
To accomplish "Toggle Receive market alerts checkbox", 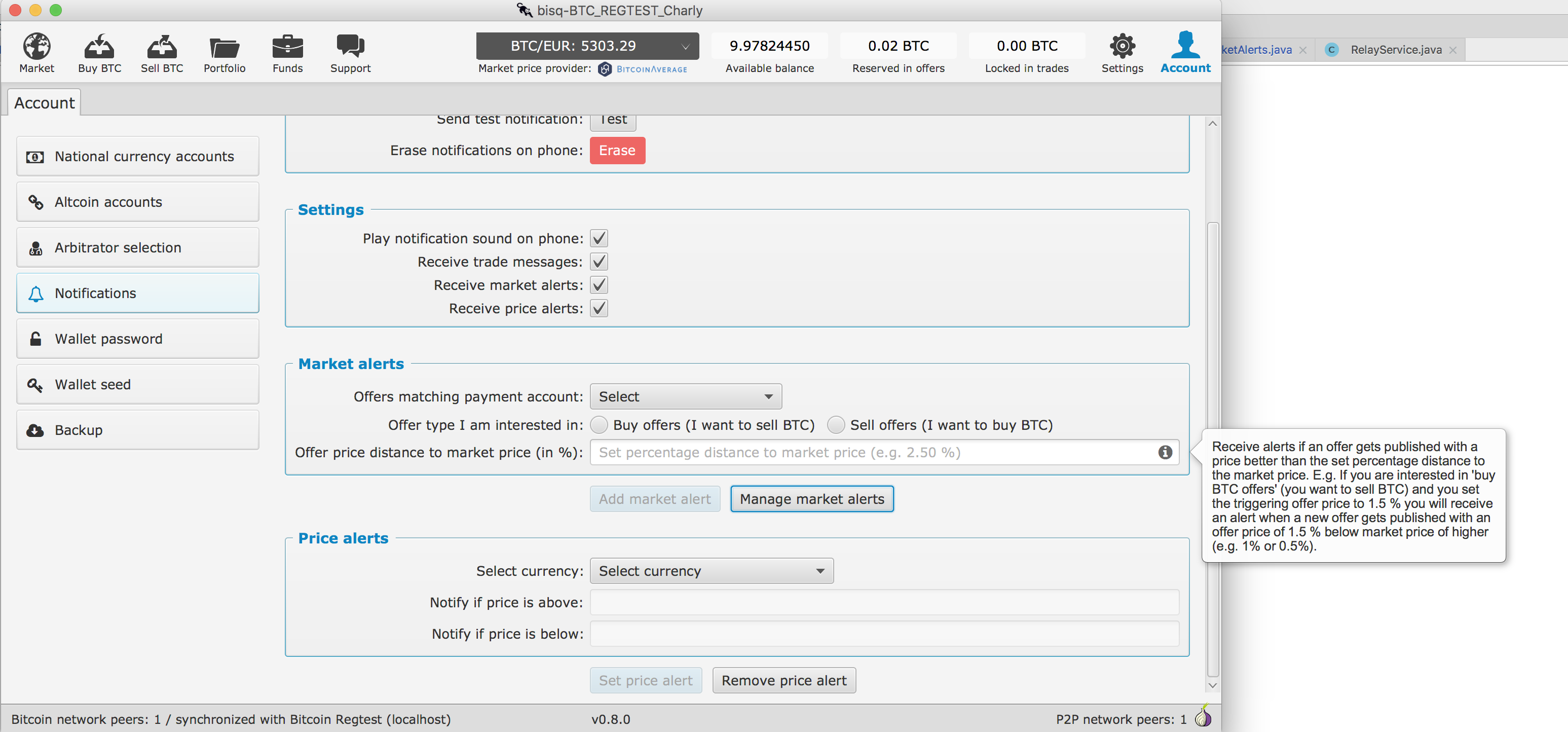I will pos(599,285).
